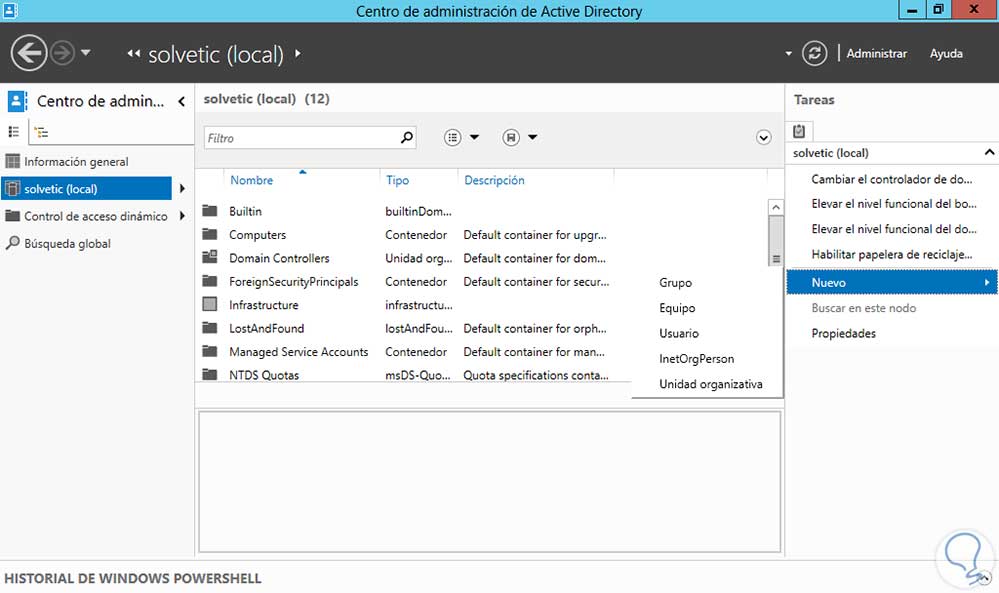Switch navigation pane to list view
999x593 pixels.
click(14, 132)
